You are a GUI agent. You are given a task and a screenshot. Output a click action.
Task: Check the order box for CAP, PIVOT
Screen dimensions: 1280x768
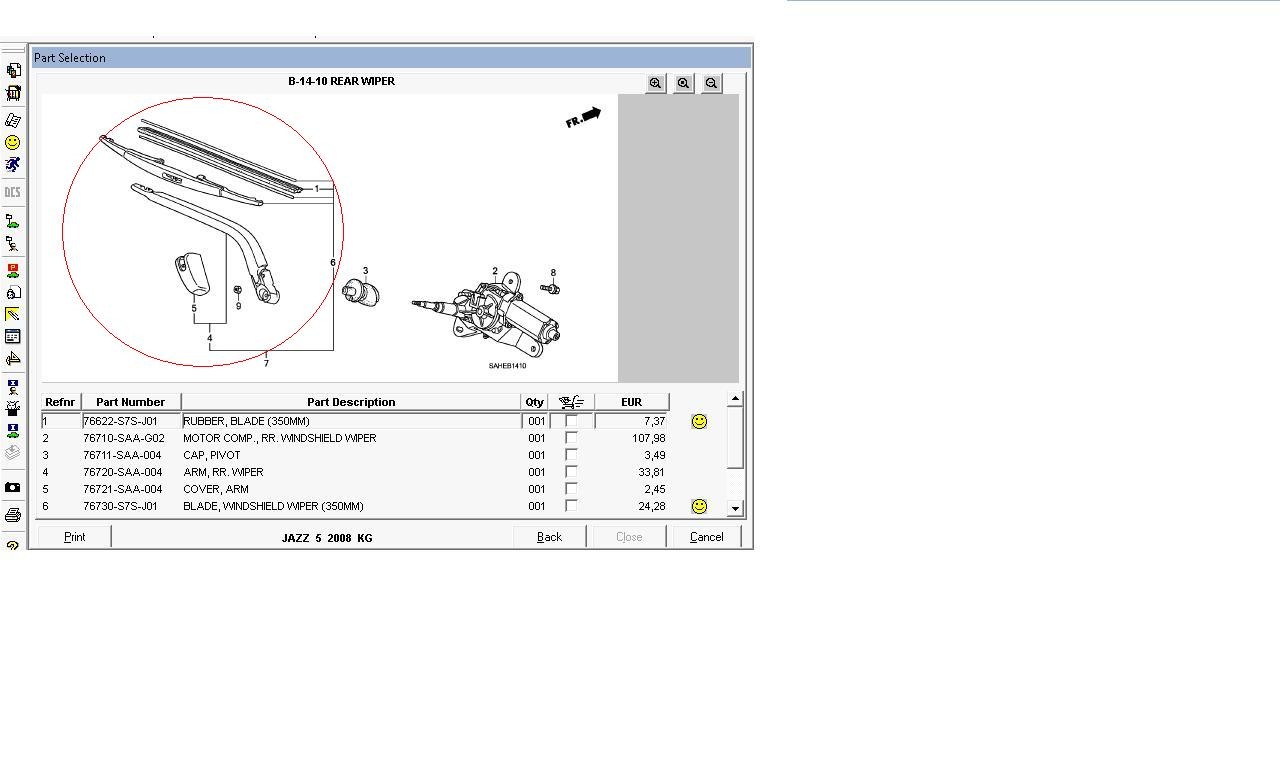[571, 455]
